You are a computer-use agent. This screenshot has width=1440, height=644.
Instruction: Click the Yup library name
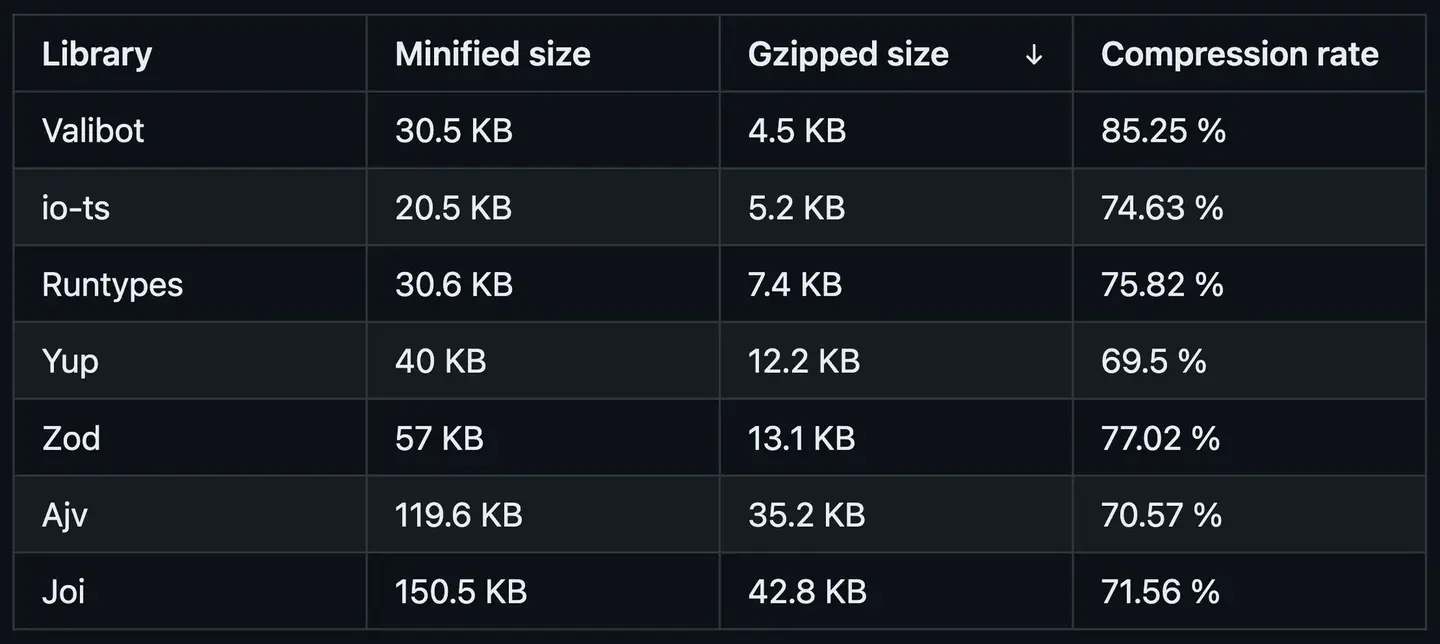point(70,361)
